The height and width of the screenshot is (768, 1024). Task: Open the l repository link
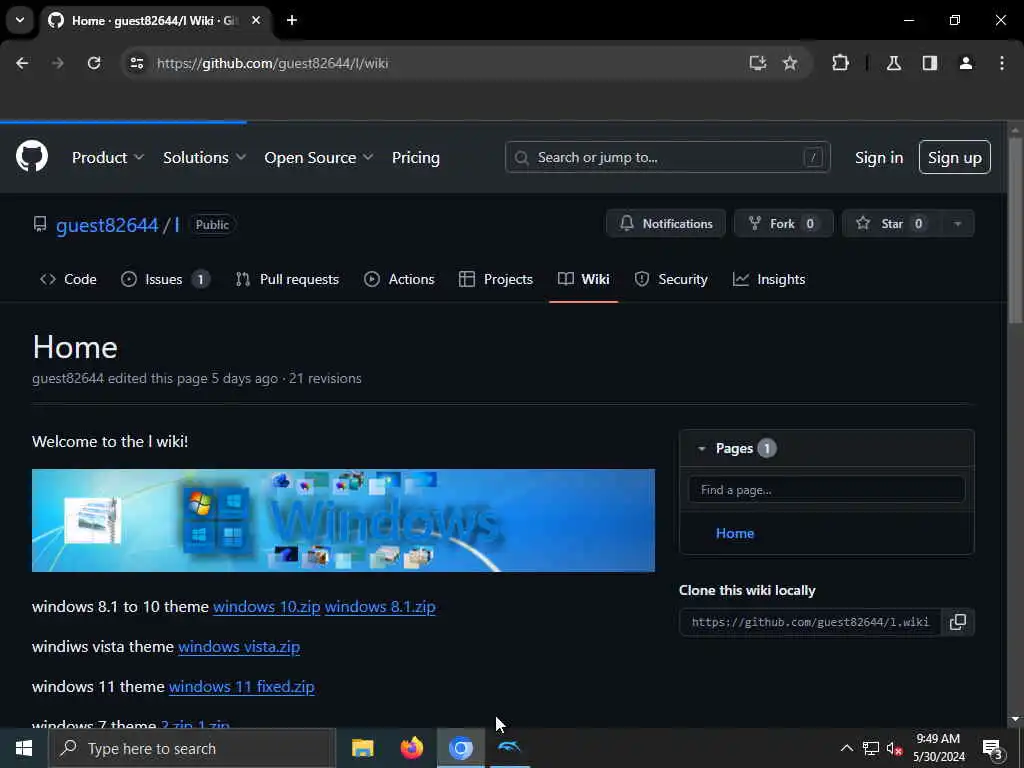tap(176, 225)
